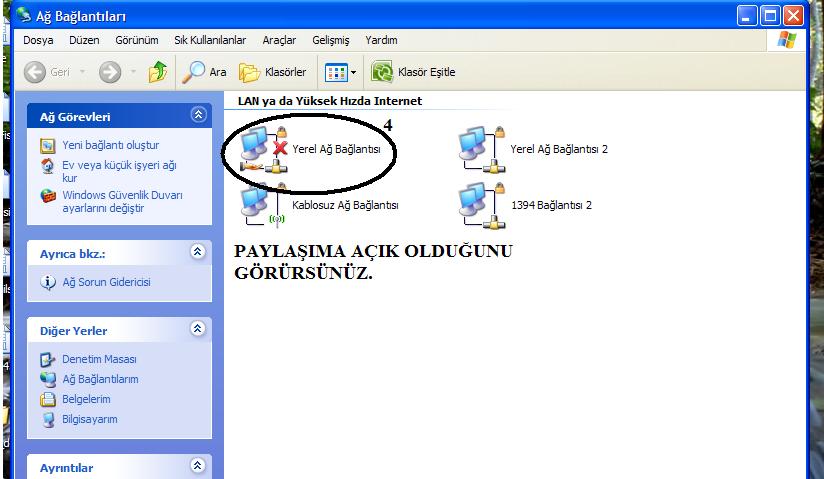The width and height of the screenshot is (824, 479).
Task: Select Yerel Ağ Bağlantısı 2 icon
Action: click(482, 150)
